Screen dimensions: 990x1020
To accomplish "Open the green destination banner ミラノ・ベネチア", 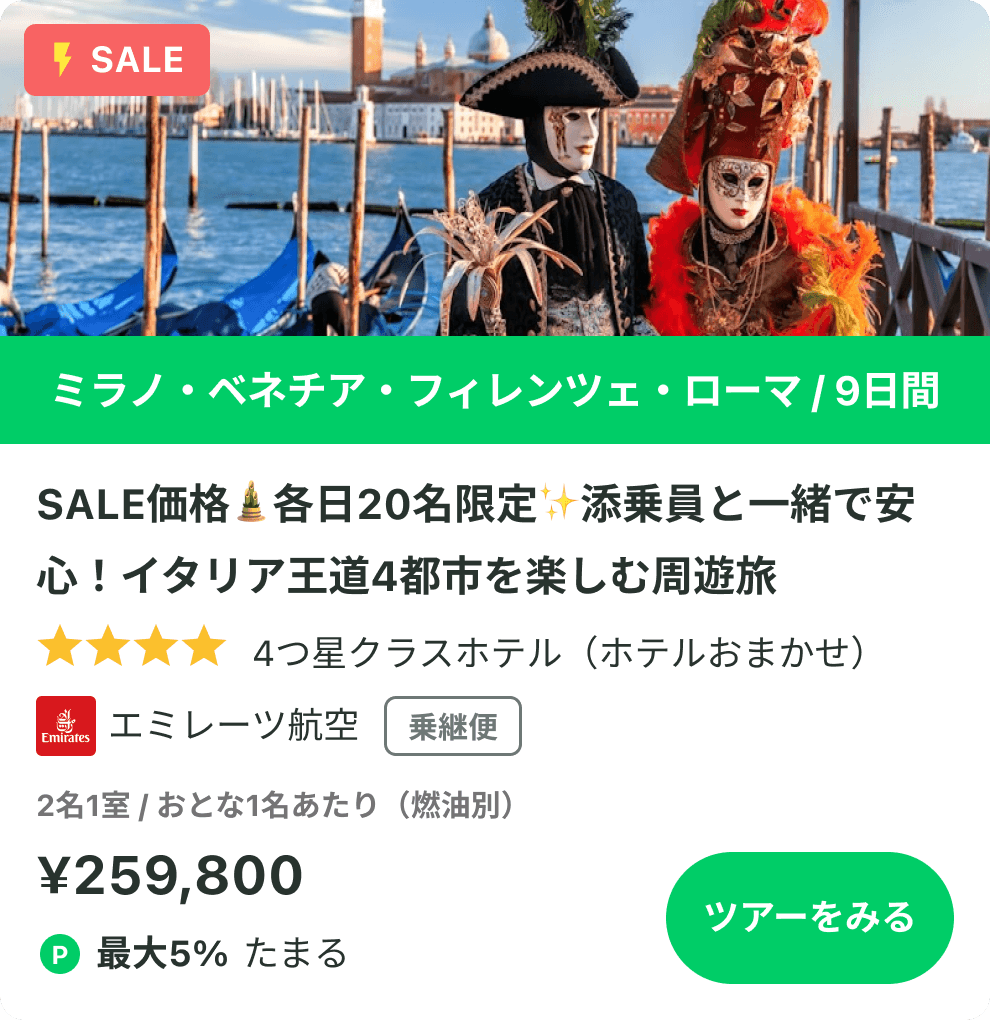I will pos(495,390).
